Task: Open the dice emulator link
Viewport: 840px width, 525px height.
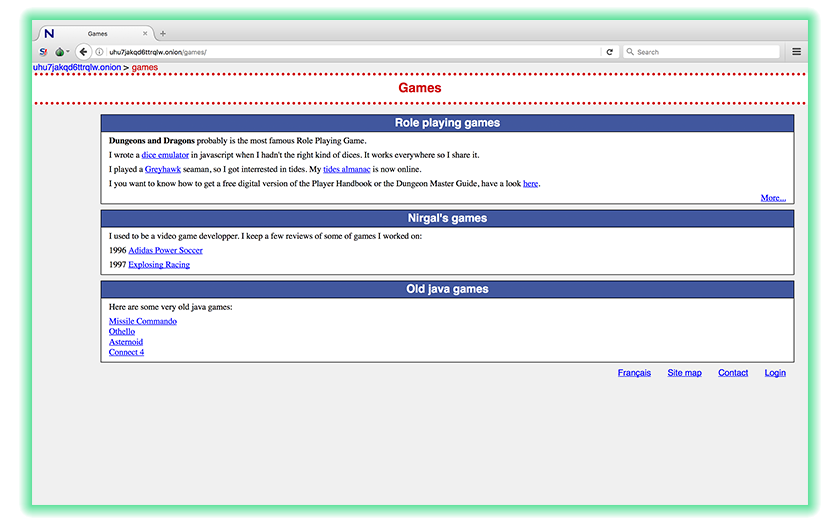Action: tap(164, 155)
